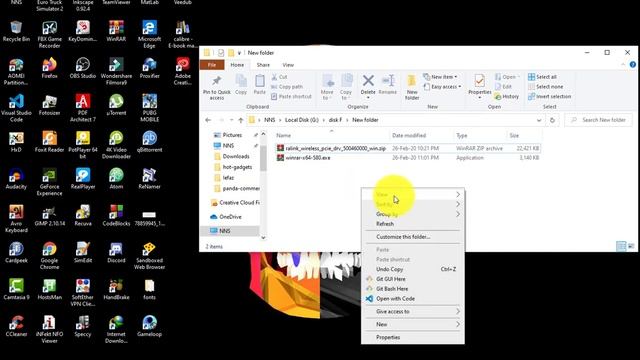This screenshot has width=640, height=360.
Task: Open recent locations dropdown beside forward arrow
Action: pyautogui.click(x=231, y=120)
